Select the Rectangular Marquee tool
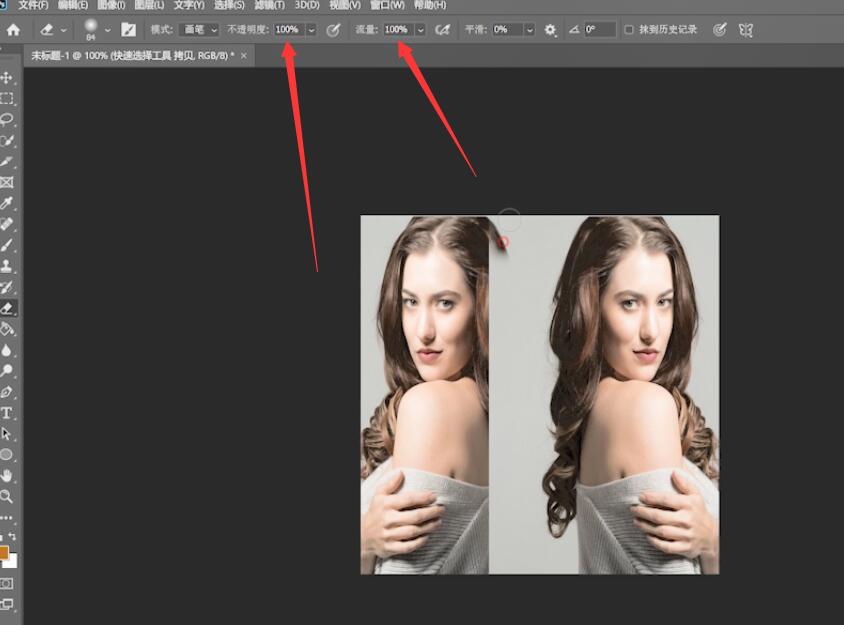This screenshot has width=844, height=625. (7, 98)
